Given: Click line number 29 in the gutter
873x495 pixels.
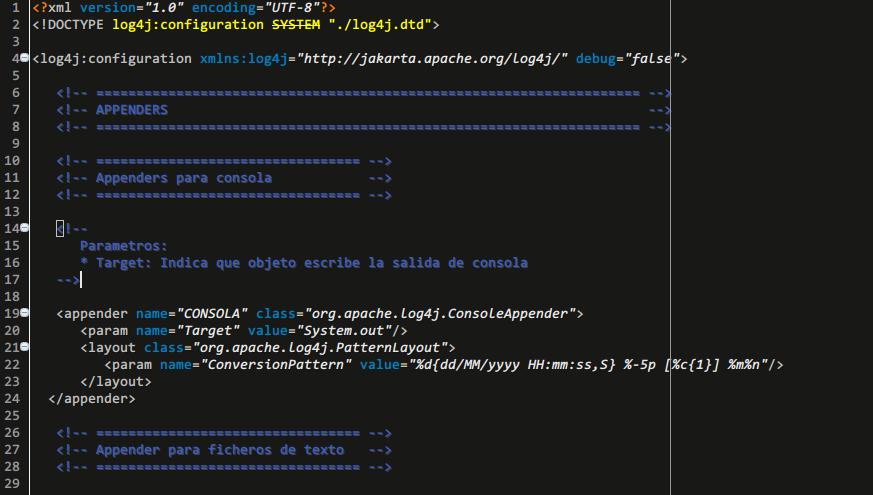Looking at the screenshot, I should coord(12,484).
